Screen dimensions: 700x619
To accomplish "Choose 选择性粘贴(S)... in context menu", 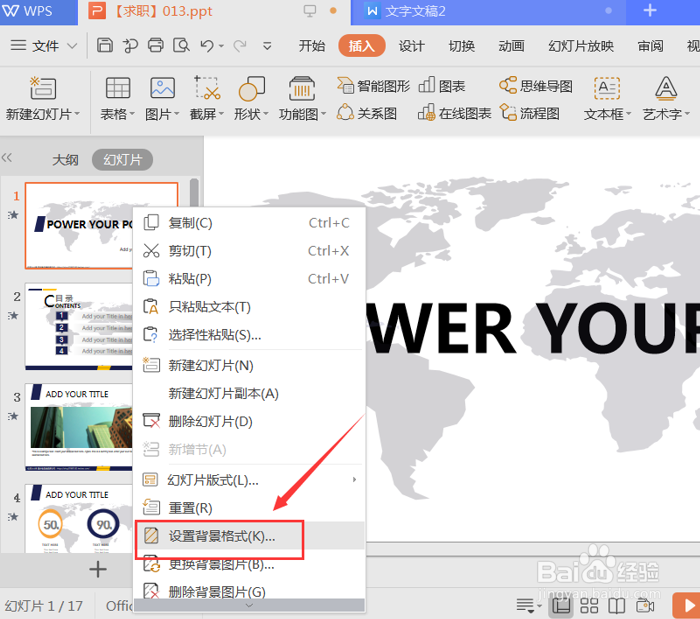I will [x=249, y=335].
